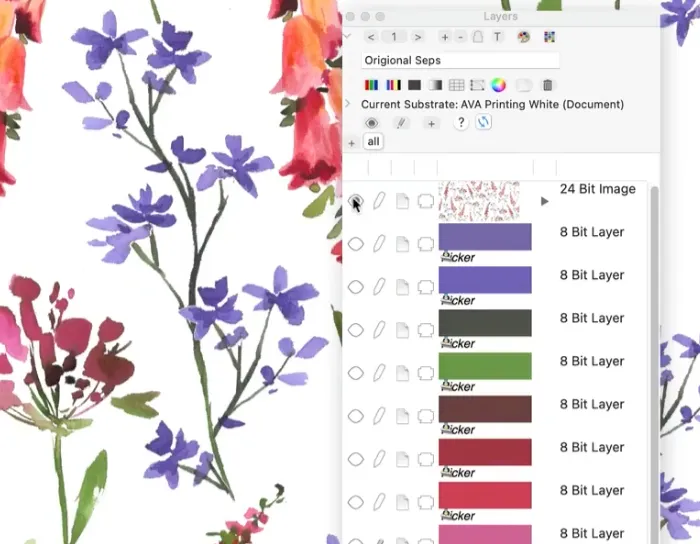
Task: Click the page icon on 24 Bit Image row
Action: (x=402, y=201)
